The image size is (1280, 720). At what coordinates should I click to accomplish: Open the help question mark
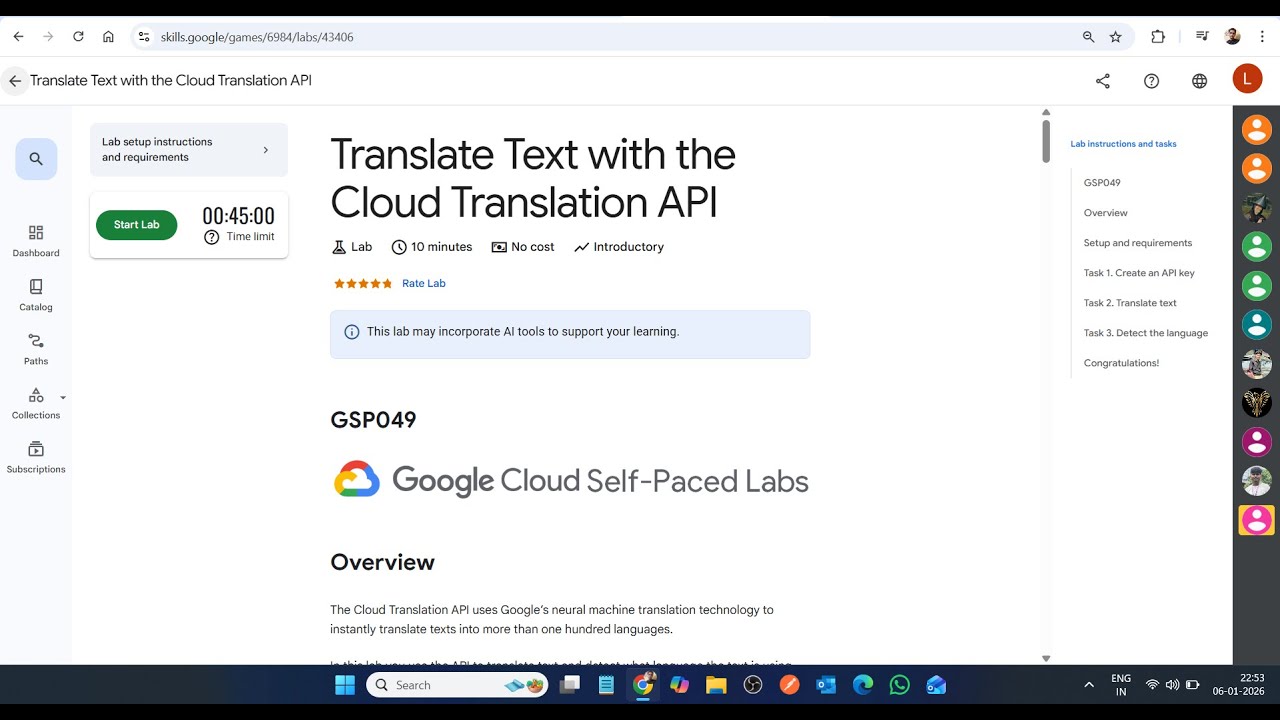pos(1152,81)
